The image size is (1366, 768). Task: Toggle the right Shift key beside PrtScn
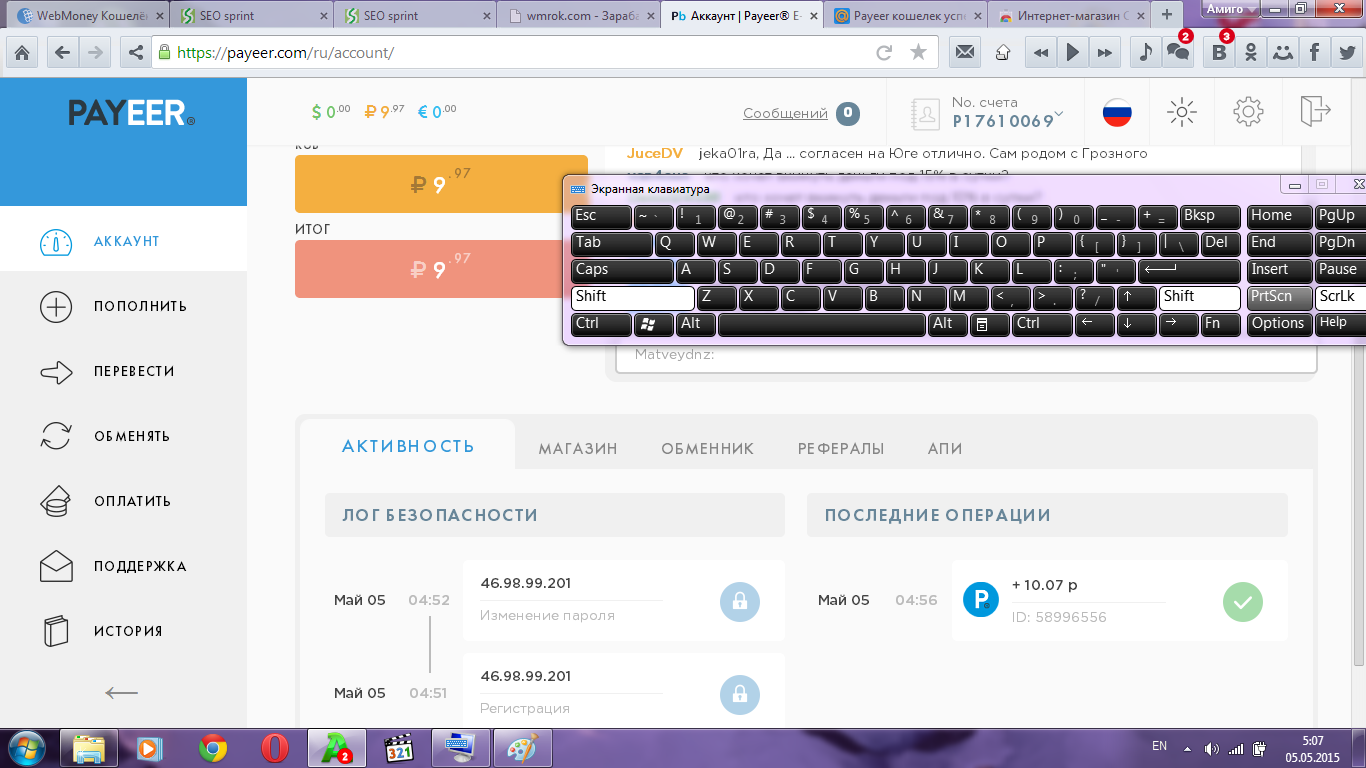point(1200,297)
